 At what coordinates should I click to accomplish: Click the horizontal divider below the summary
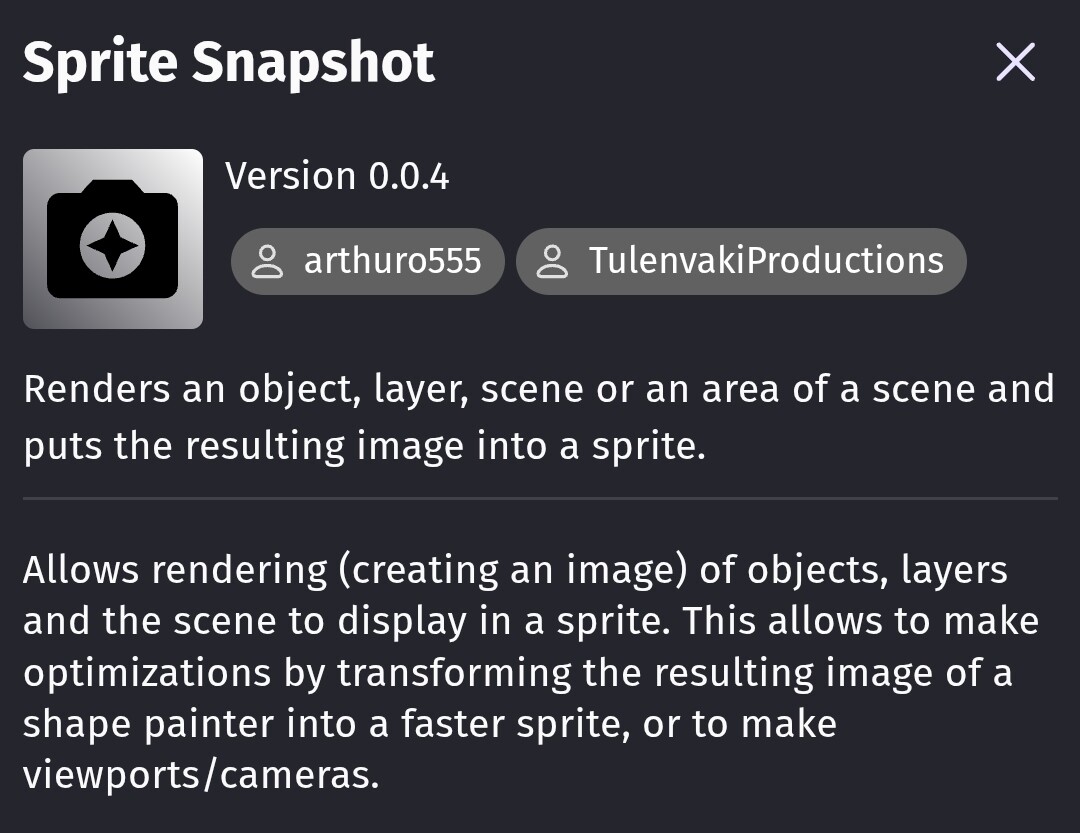click(x=540, y=497)
